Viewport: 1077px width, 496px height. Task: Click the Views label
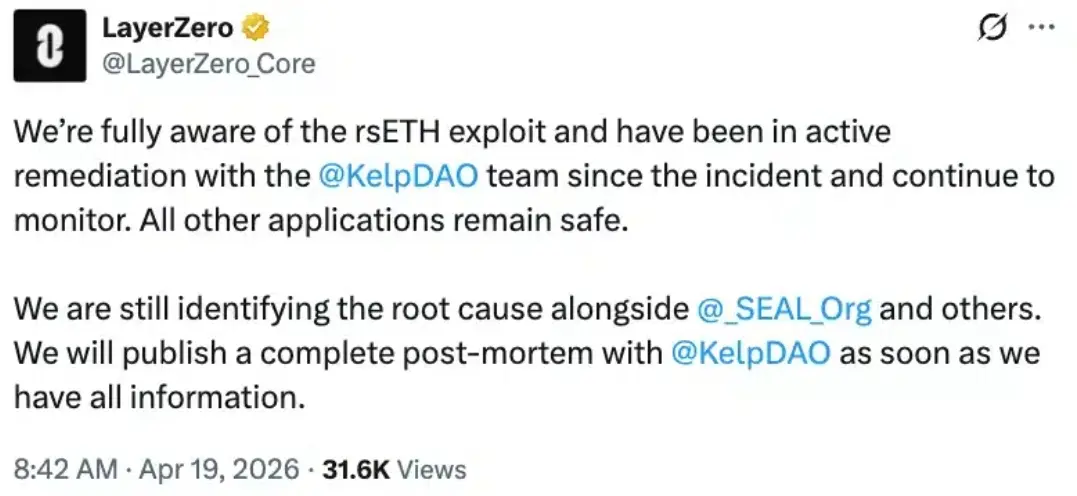point(431,470)
